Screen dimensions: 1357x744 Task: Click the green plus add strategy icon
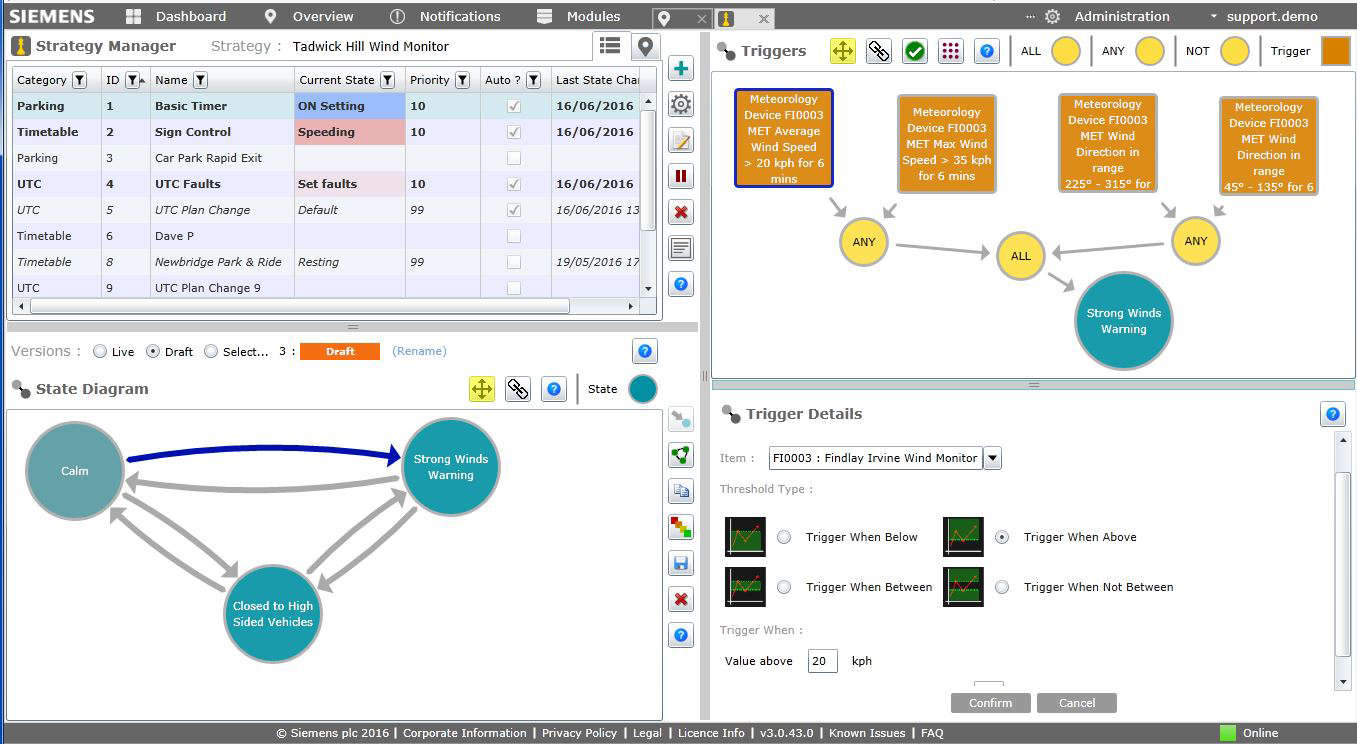[x=681, y=69]
